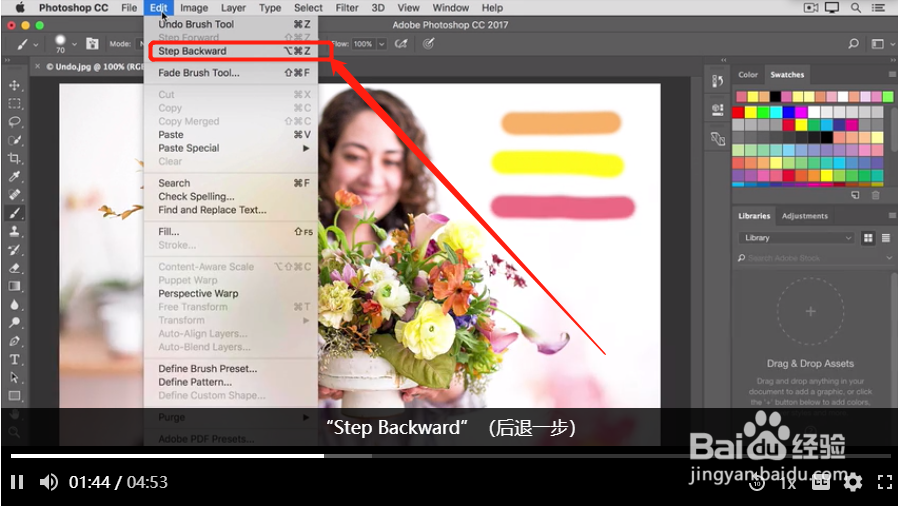This screenshot has height=506, width=898.
Task: Click the search icon in options bar
Action: coord(853,44)
